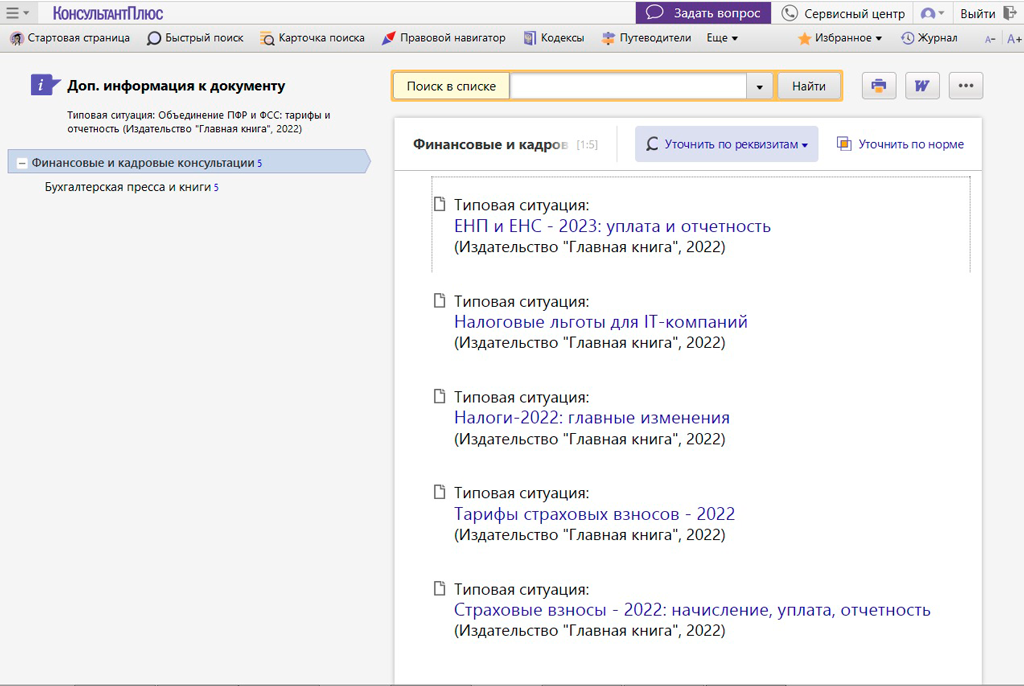This screenshot has height=686, width=1024.
Task: Click Задать вопрос chat button
Action: tap(703, 13)
